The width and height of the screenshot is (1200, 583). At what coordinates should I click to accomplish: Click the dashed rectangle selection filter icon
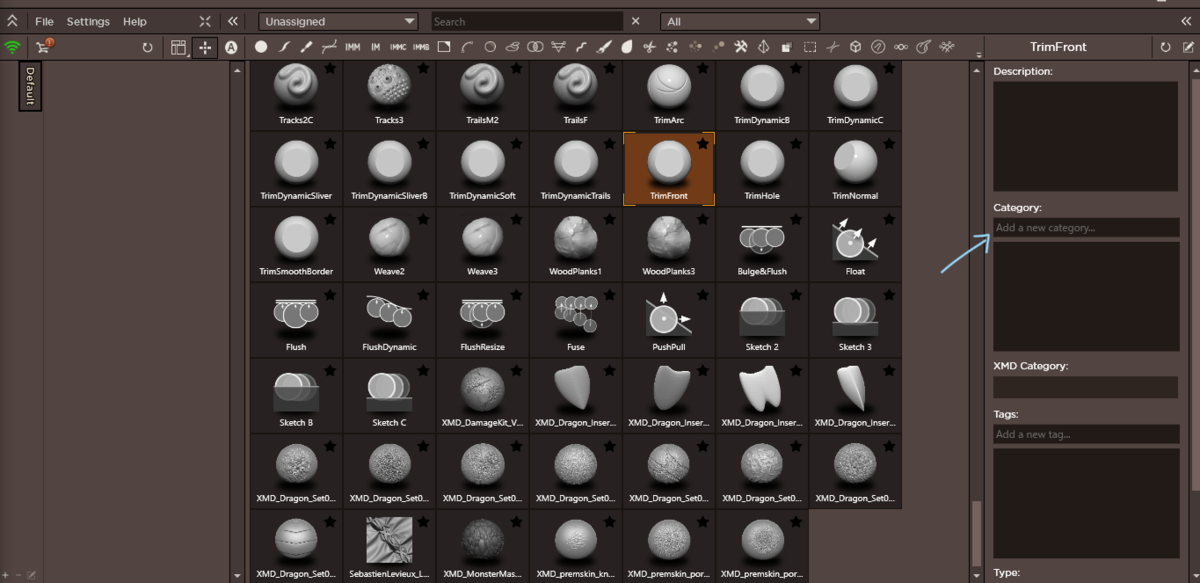(810, 46)
